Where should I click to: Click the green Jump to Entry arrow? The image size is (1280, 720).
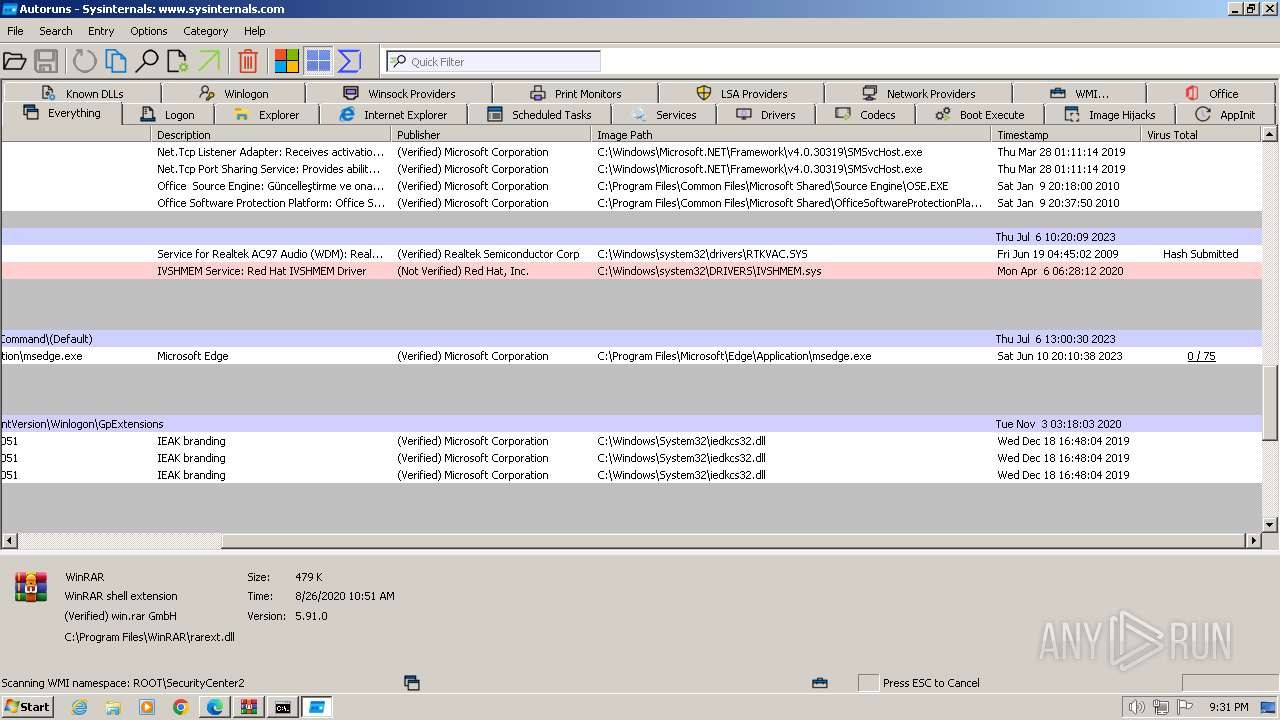[209, 61]
